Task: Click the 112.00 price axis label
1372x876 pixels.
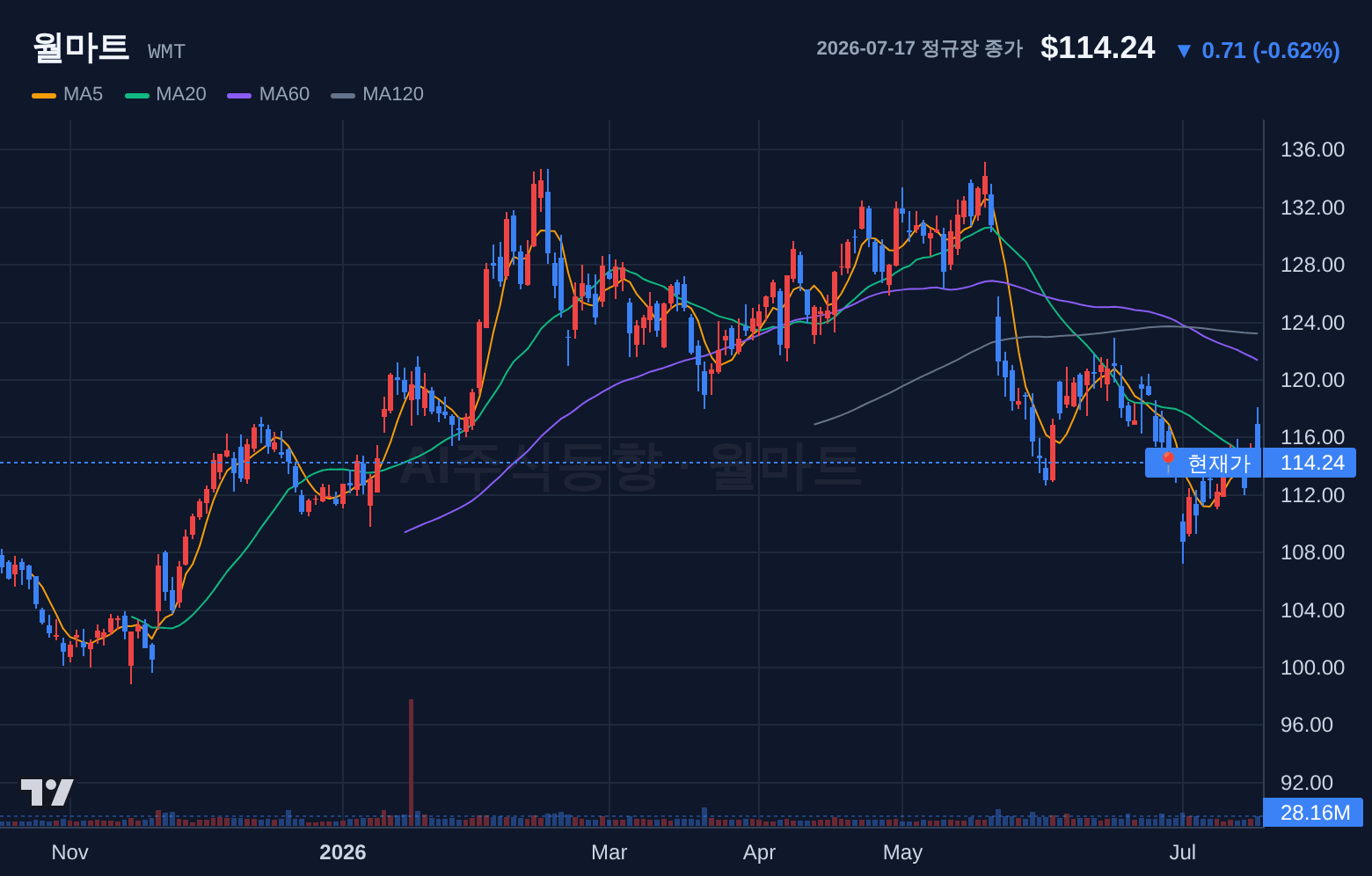Action: (x=1312, y=495)
